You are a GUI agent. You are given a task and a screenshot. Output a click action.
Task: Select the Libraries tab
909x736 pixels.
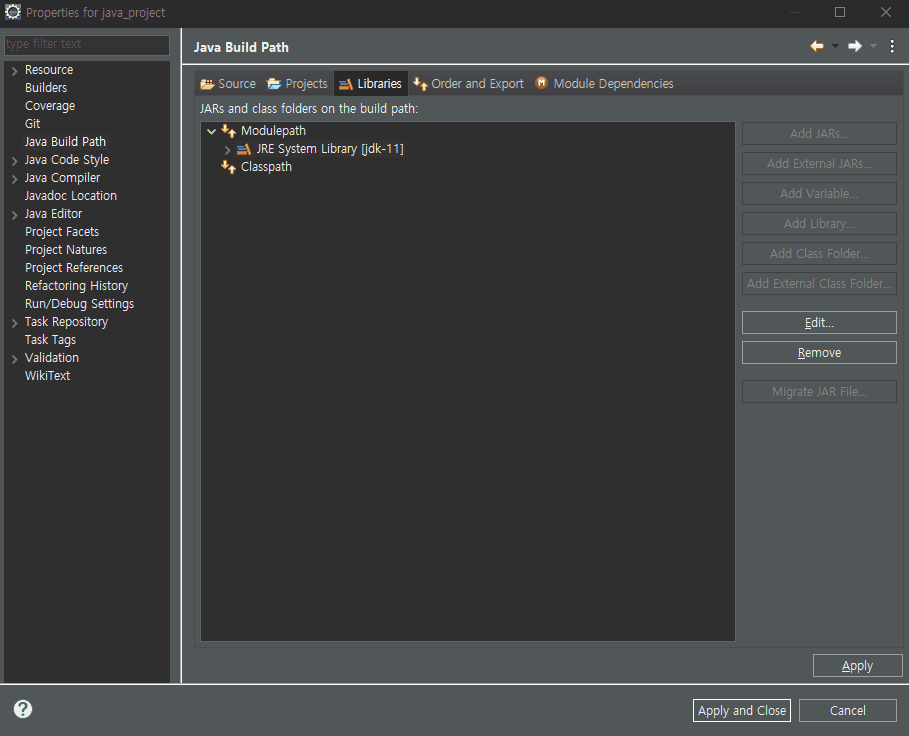pos(370,83)
